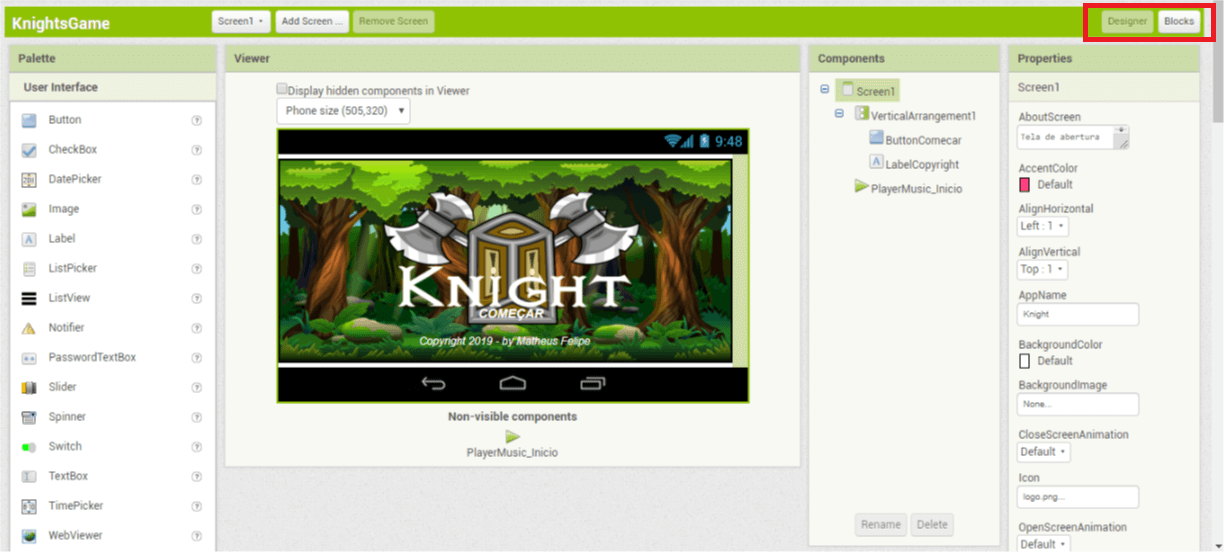Click the Button palette icon
This screenshot has width=1224, height=552.
29,120
